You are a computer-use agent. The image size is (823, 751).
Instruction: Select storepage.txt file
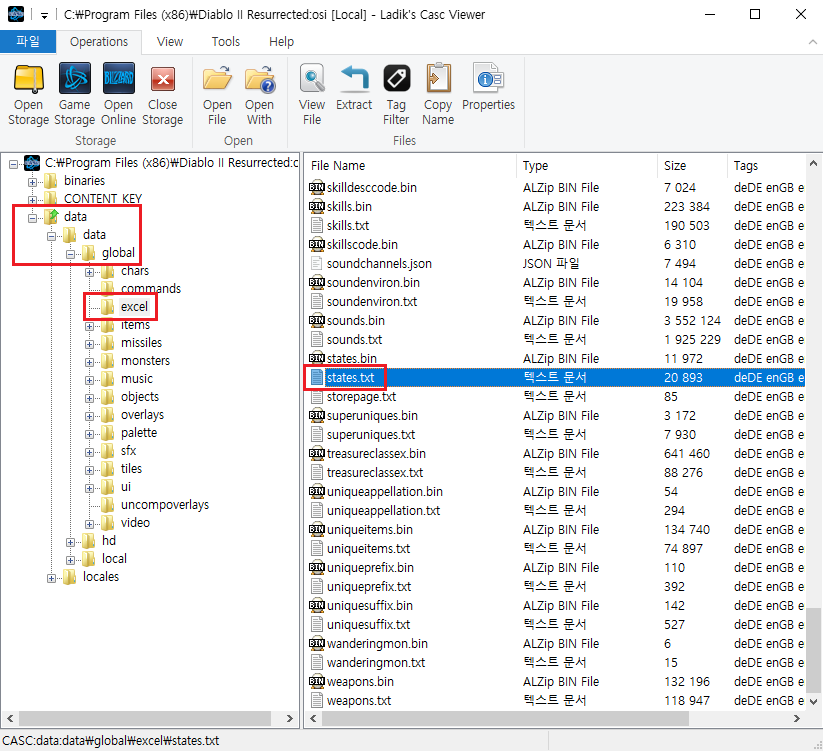[x=361, y=397]
